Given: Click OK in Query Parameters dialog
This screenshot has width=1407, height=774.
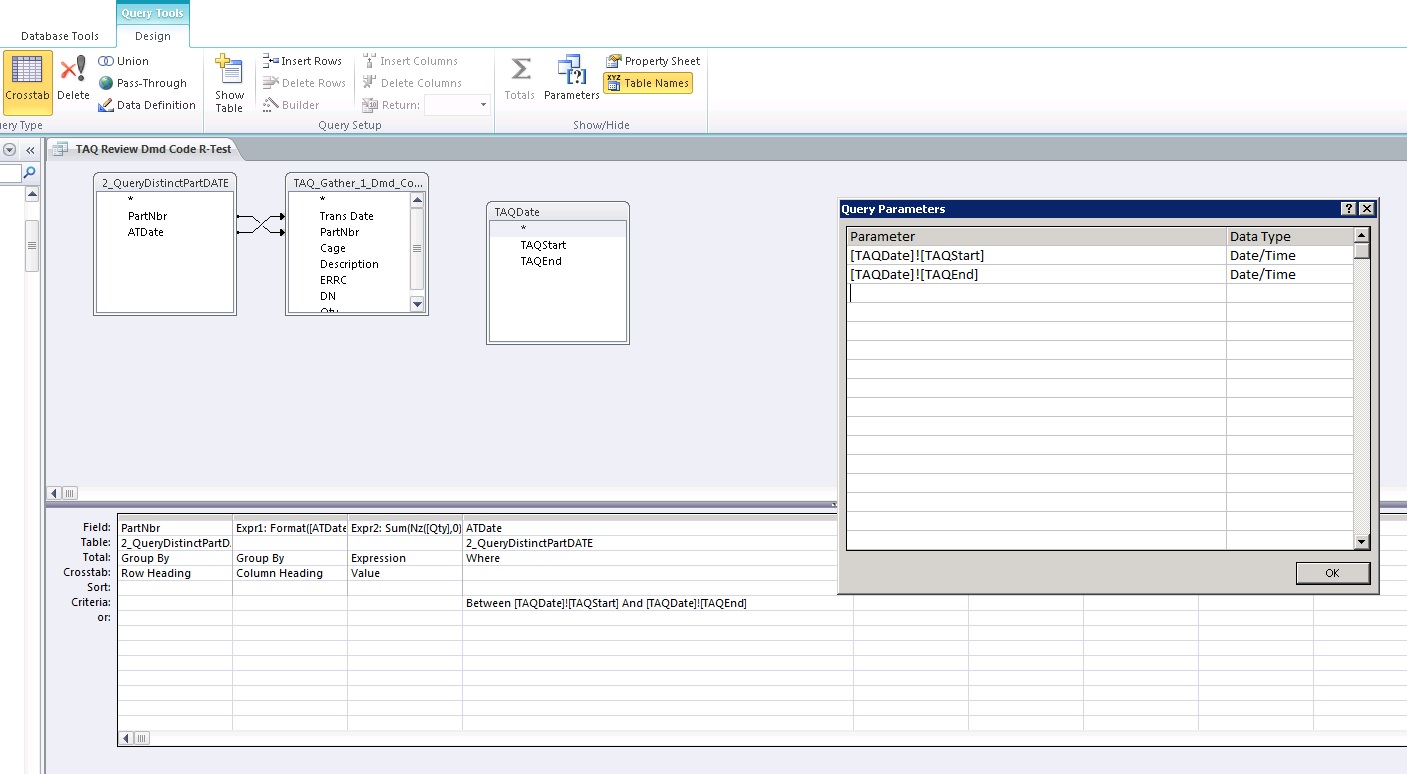Looking at the screenshot, I should (x=1332, y=573).
